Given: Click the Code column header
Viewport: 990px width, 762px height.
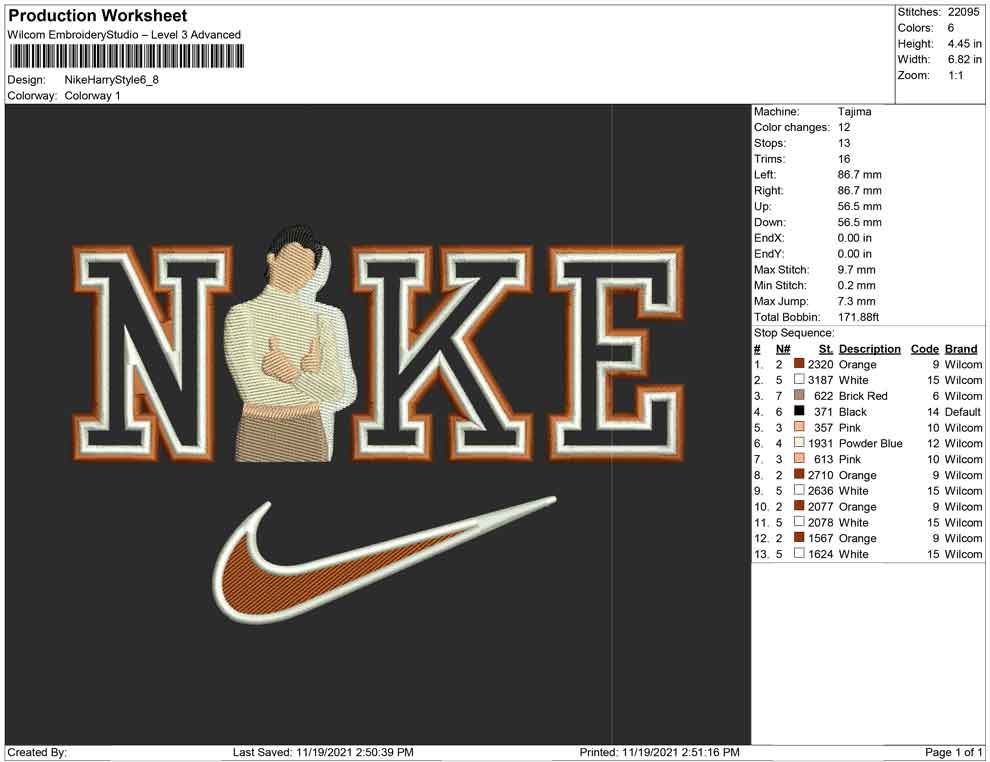Looking at the screenshot, I should 924,349.
